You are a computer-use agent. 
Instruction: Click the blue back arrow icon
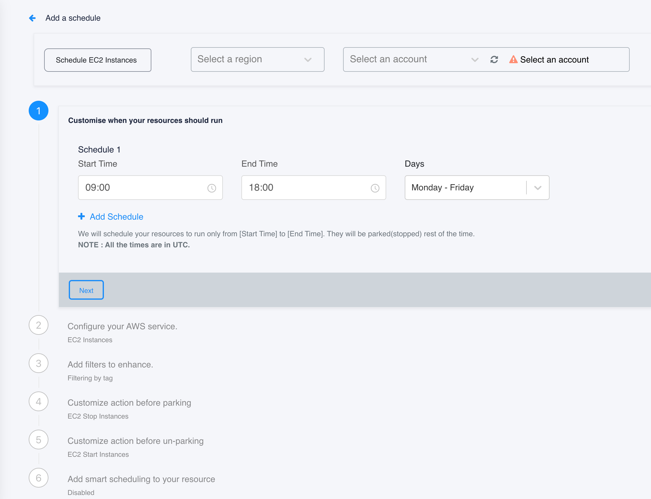click(x=32, y=18)
